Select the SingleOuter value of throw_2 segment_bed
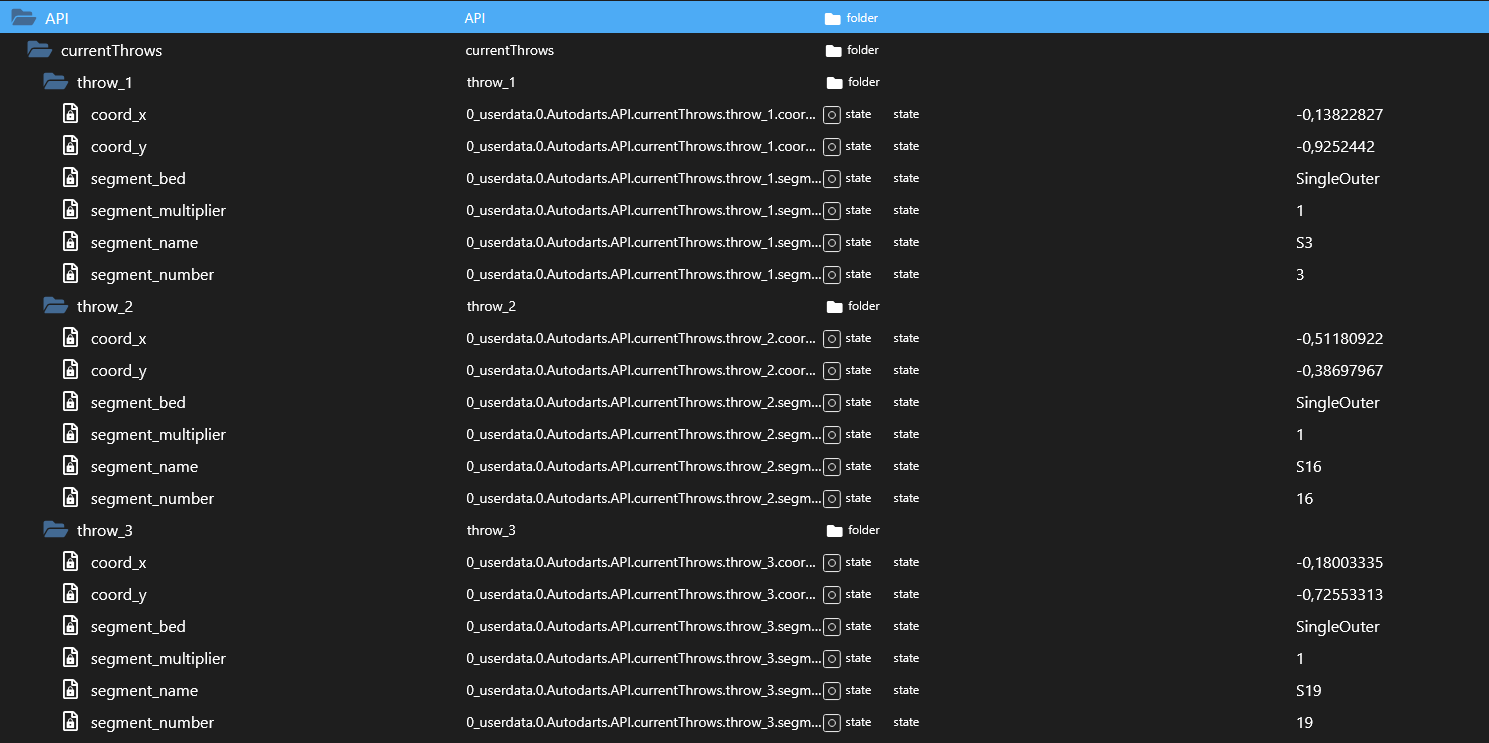 click(x=1337, y=402)
